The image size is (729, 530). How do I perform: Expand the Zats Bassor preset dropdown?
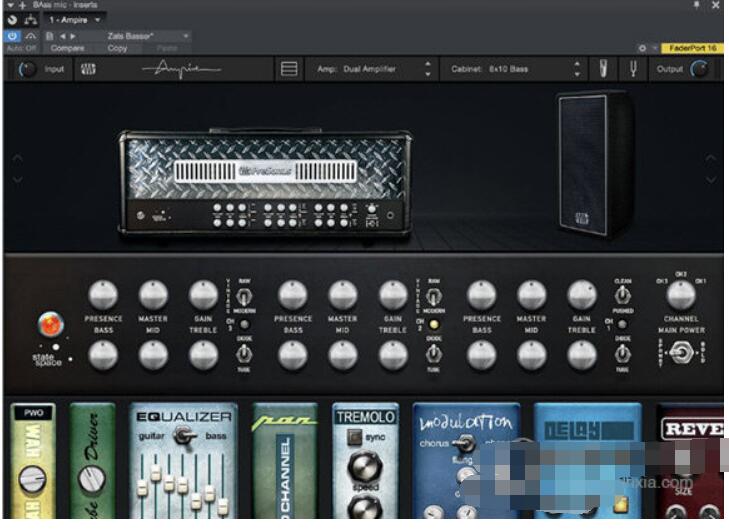186,36
